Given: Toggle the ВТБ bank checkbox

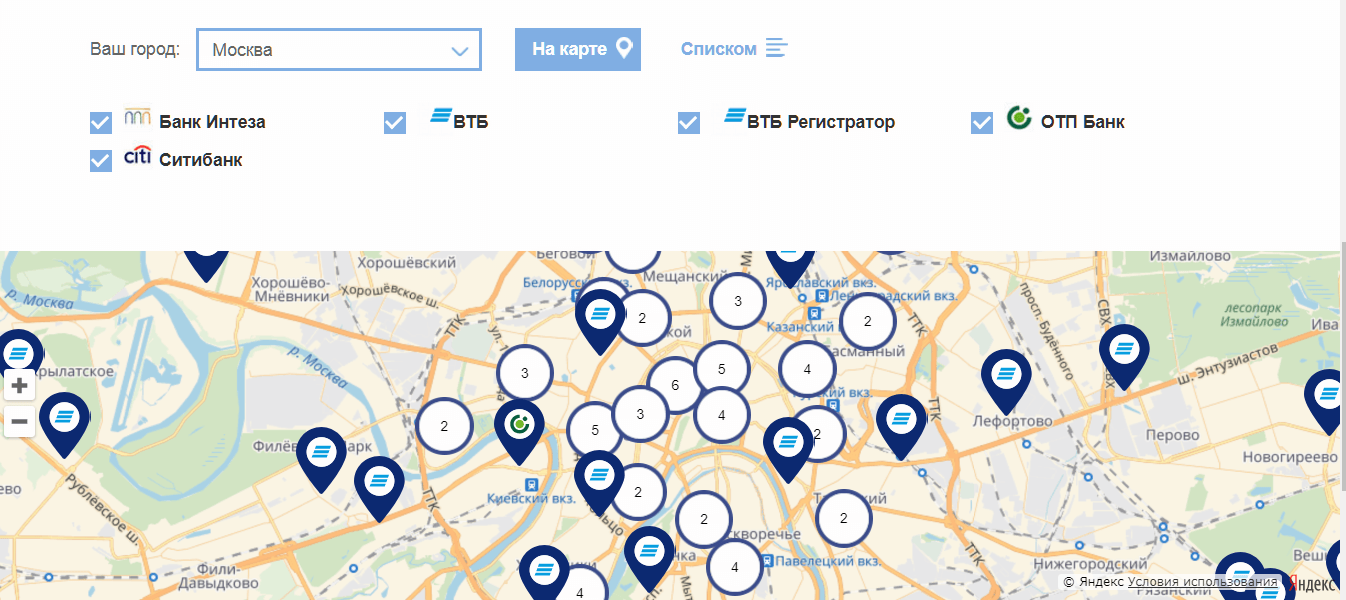Looking at the screenshot, I should [395, 123].
